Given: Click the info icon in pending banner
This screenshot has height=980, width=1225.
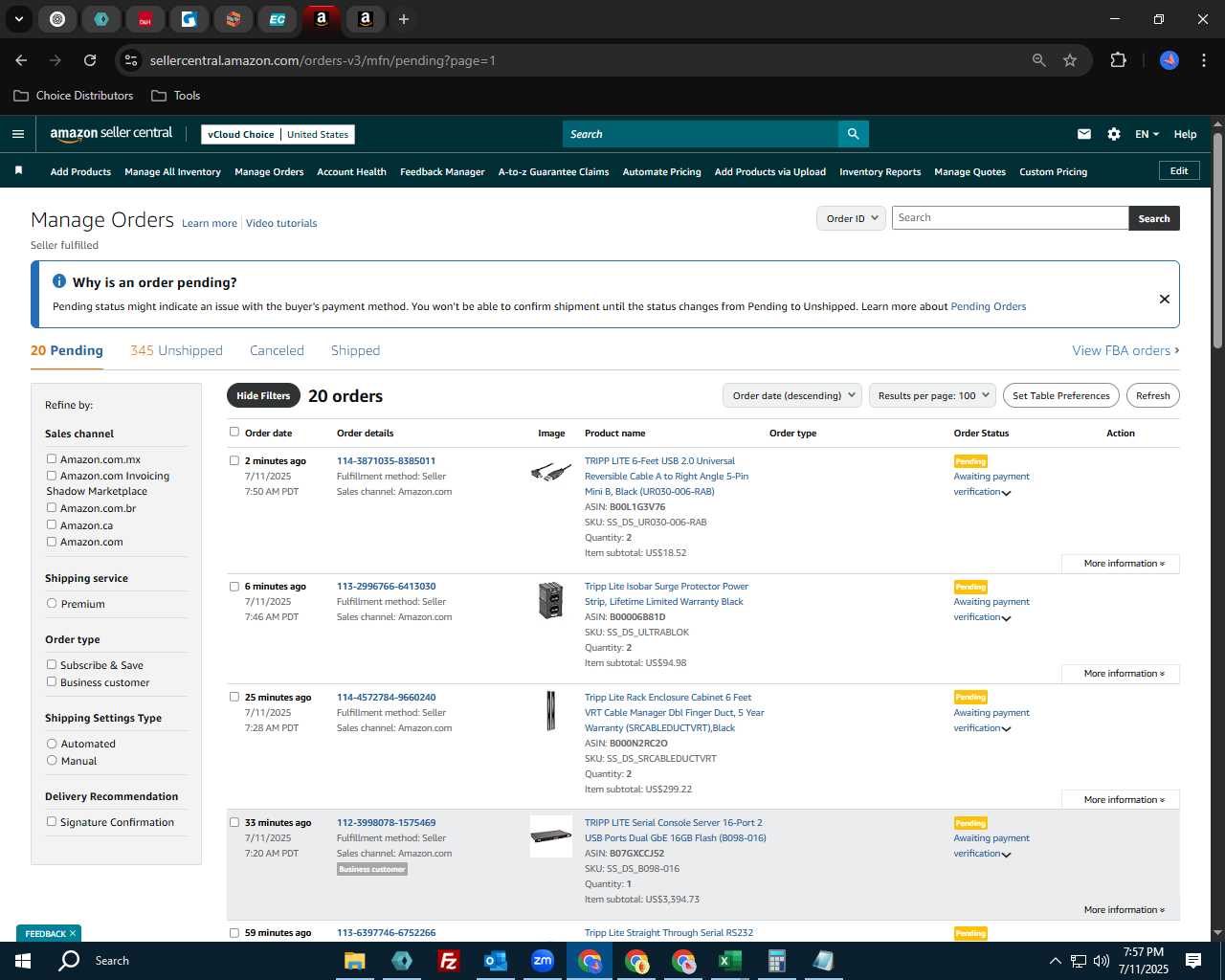Looking at the screenshot, I should tap(59, 281).
